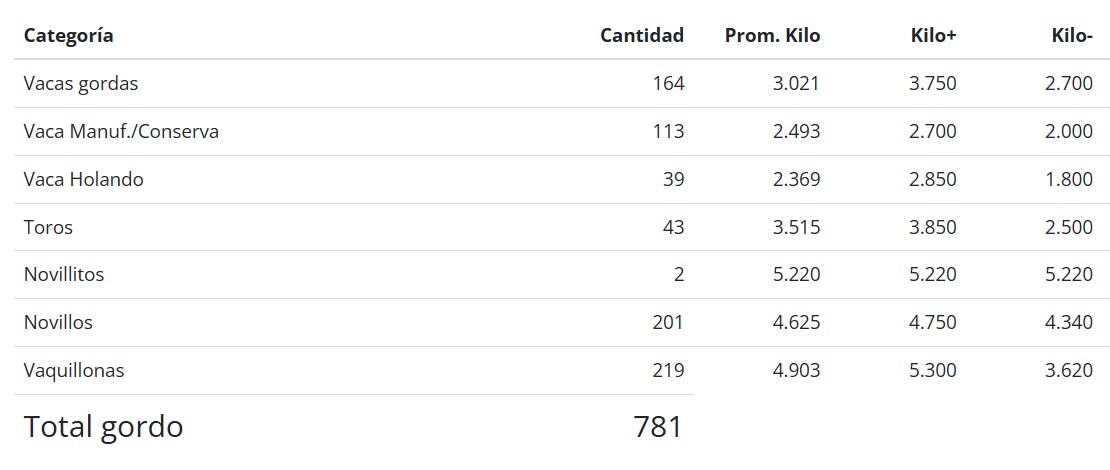
Task: Select the Vaca Manuf./Conserva row label
Action: coord(121,132)
